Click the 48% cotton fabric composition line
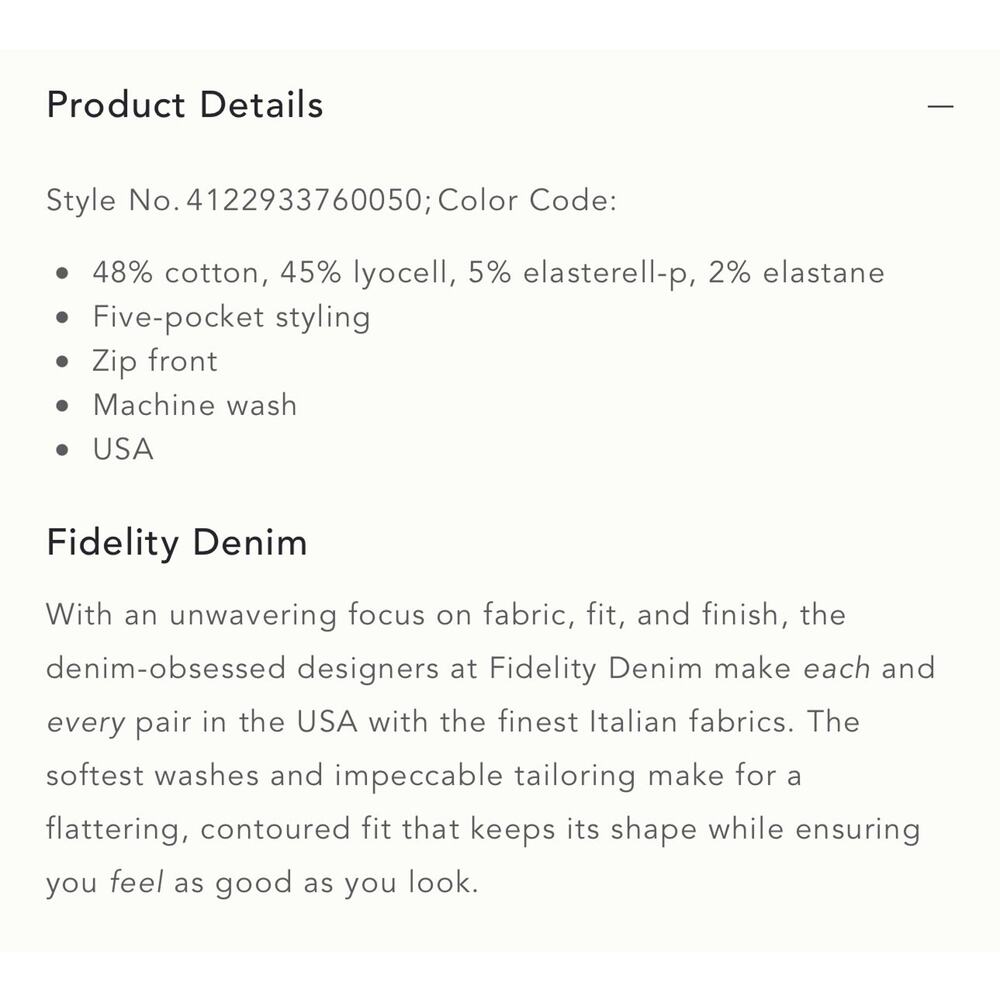The width and height of the screenshot is (1000, 1000). coord(489,273)
